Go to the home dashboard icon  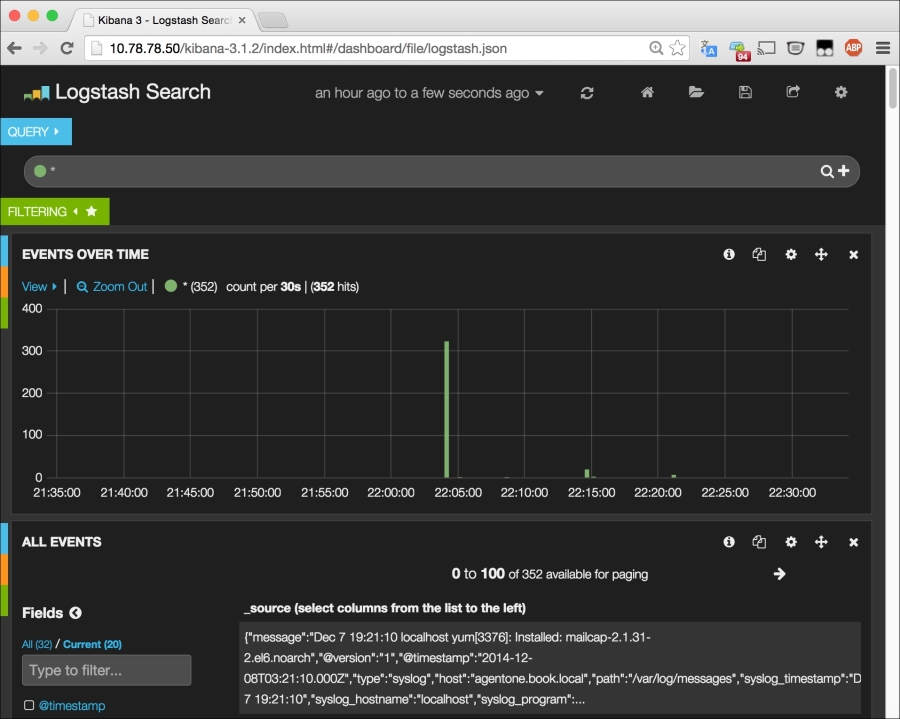(647, 92)
